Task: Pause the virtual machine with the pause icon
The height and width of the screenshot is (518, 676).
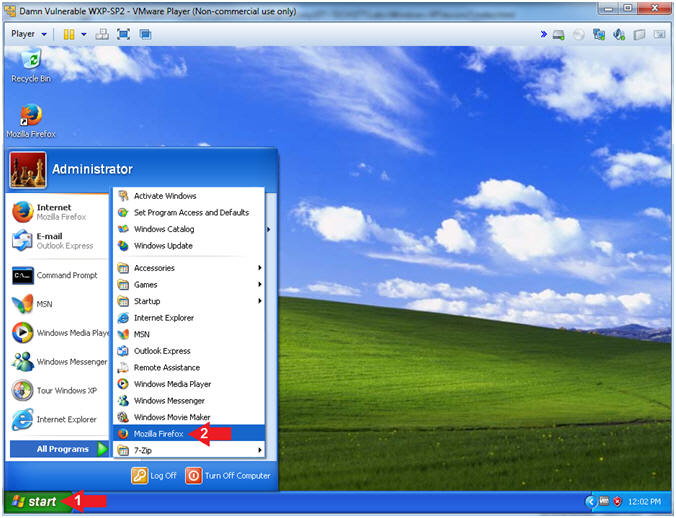Action: coord(69,34)
